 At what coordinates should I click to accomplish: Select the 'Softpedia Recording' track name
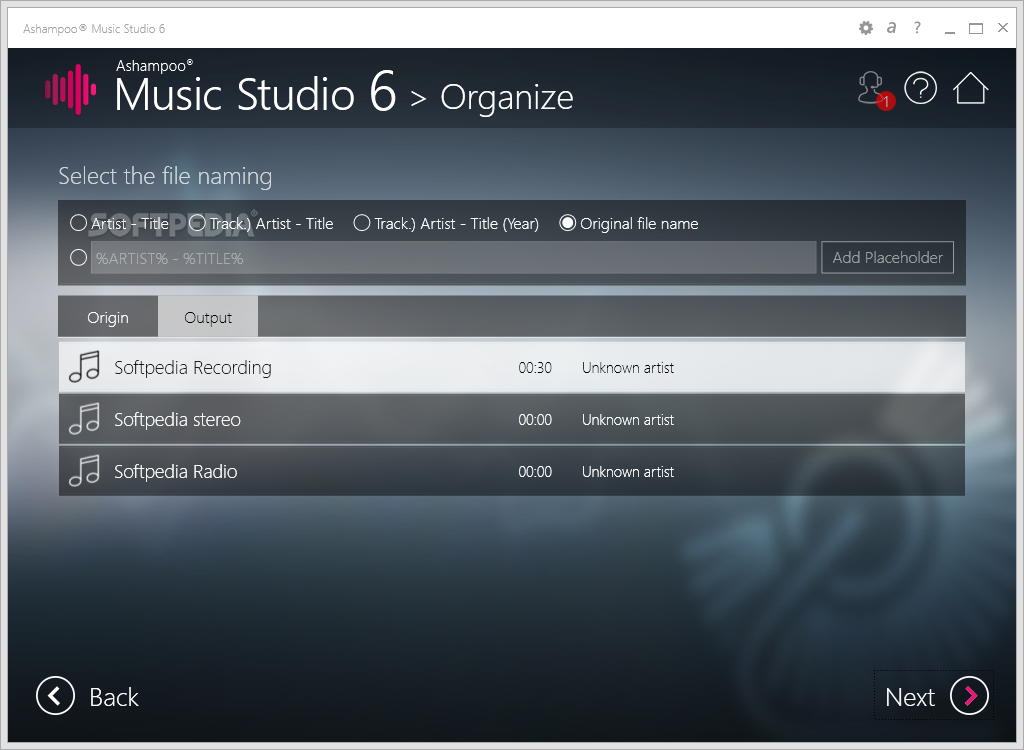pyautogui.click(x=193, y=368)
